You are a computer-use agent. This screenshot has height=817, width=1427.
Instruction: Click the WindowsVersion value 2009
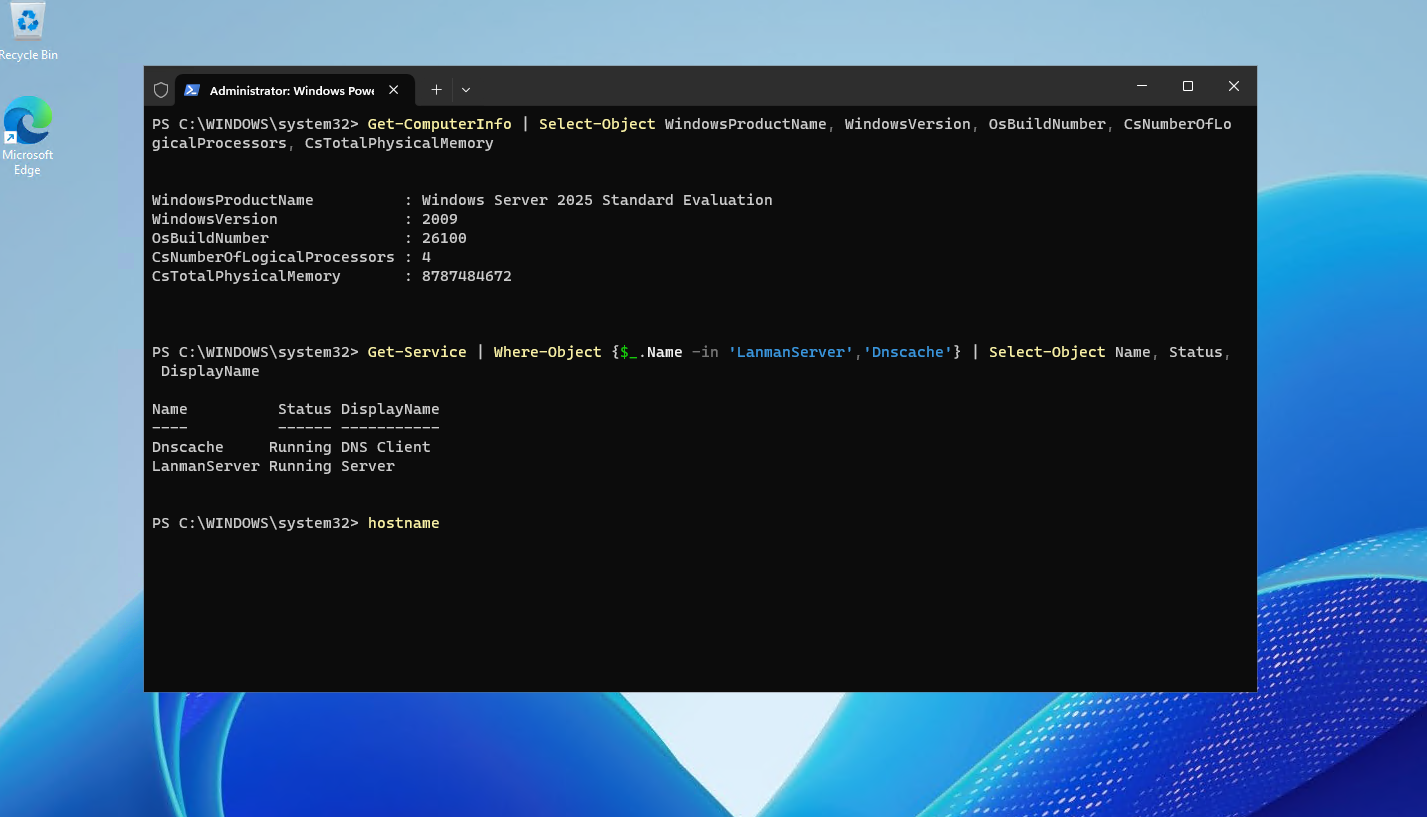click(439, 219)
